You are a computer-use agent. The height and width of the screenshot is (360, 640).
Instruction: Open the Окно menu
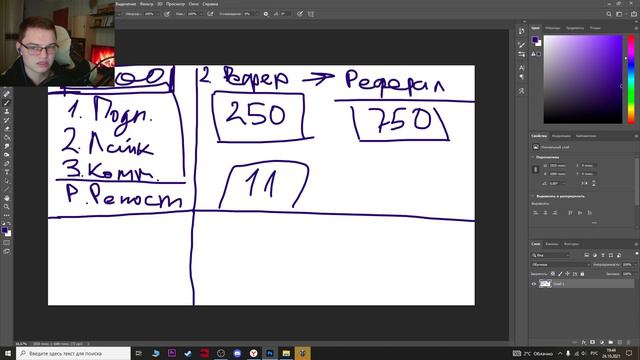coord(193,4)
